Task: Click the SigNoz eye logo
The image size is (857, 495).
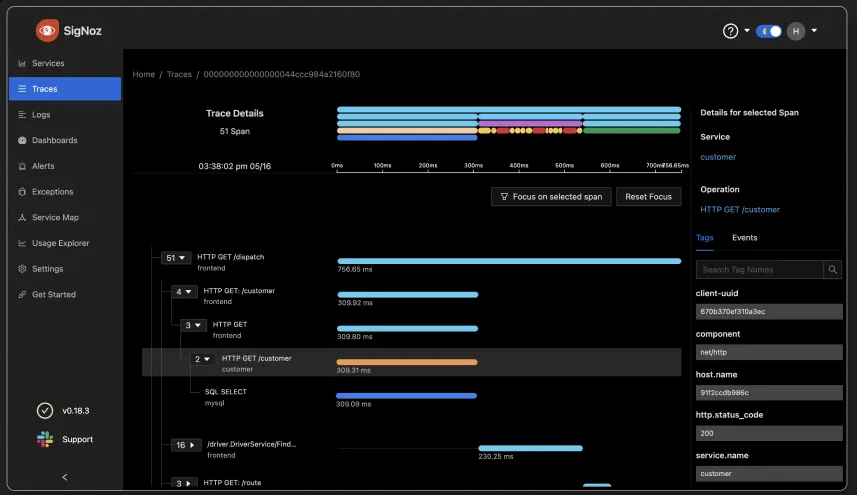Action: tap(47, 31)
